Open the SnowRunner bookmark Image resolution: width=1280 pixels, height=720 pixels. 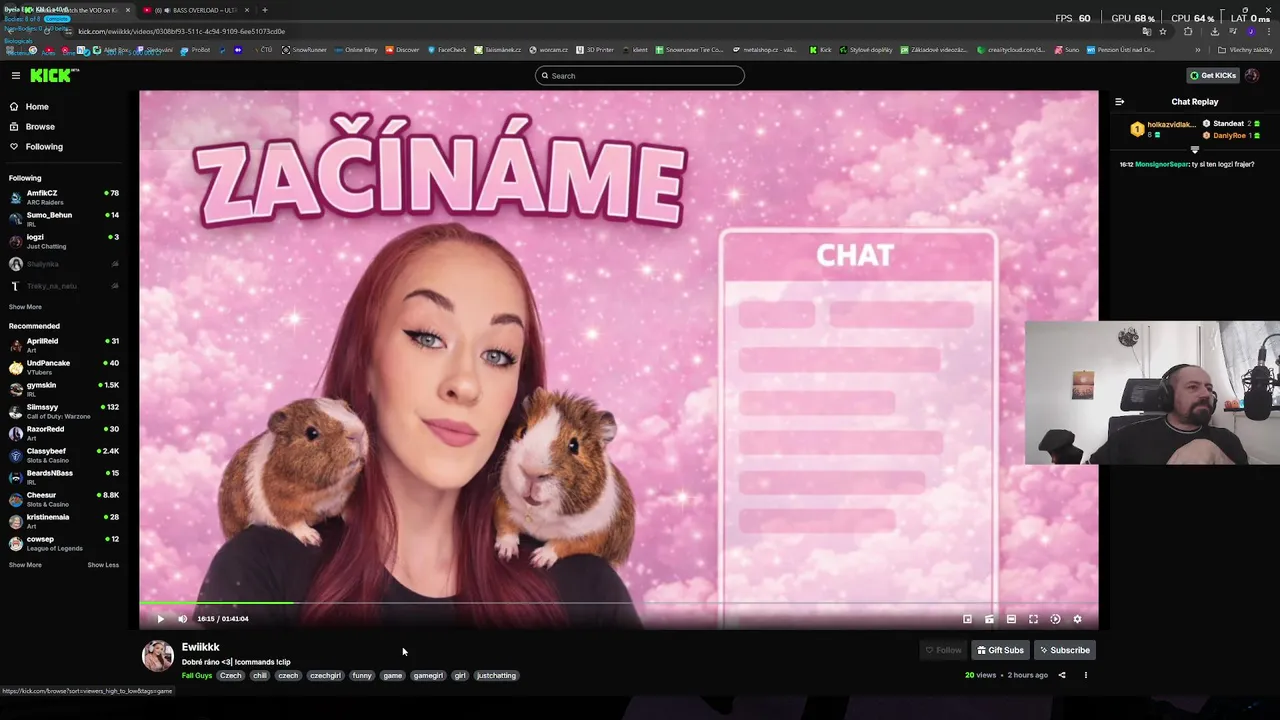[304, 49]
